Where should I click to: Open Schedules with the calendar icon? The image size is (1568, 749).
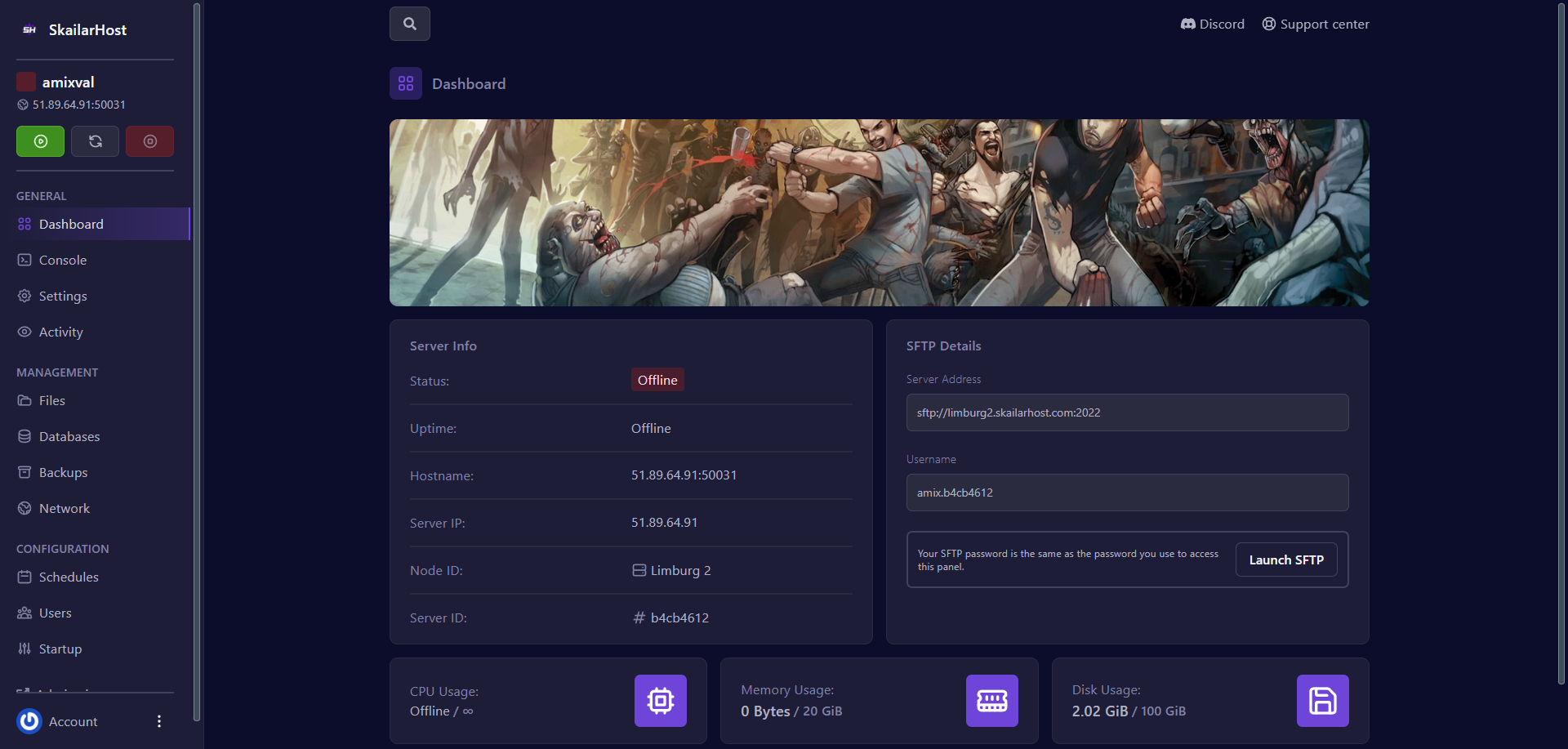coord(24,577)
